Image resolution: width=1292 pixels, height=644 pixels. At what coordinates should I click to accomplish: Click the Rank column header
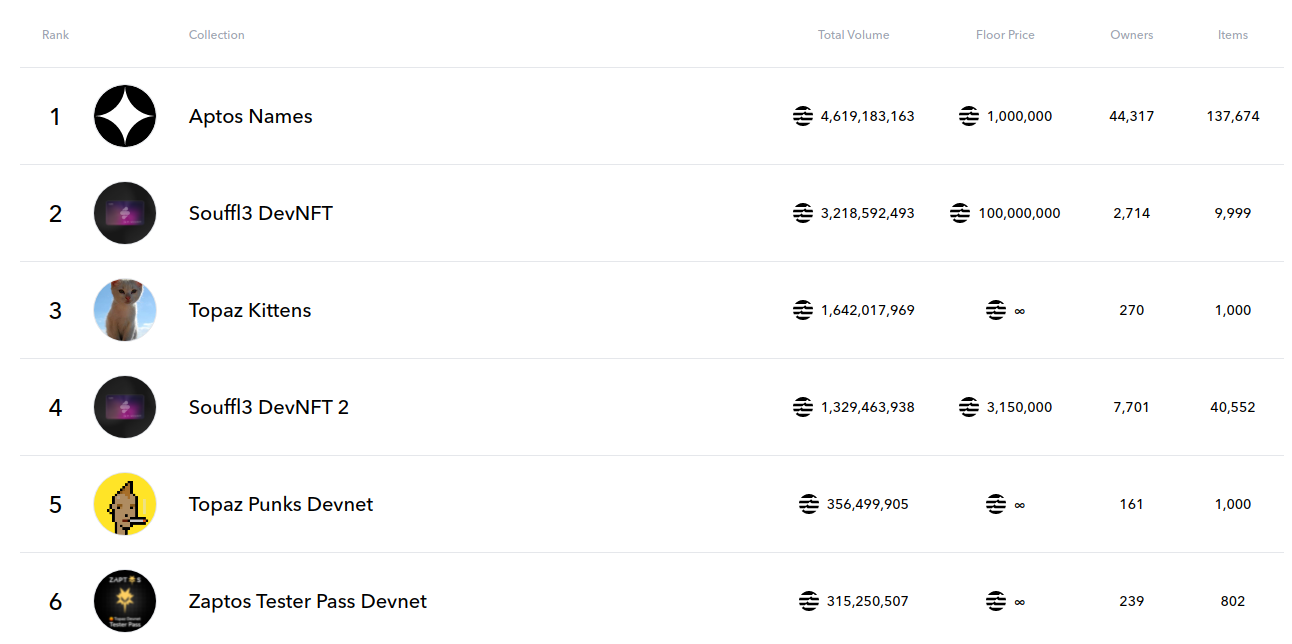(56, 35)
